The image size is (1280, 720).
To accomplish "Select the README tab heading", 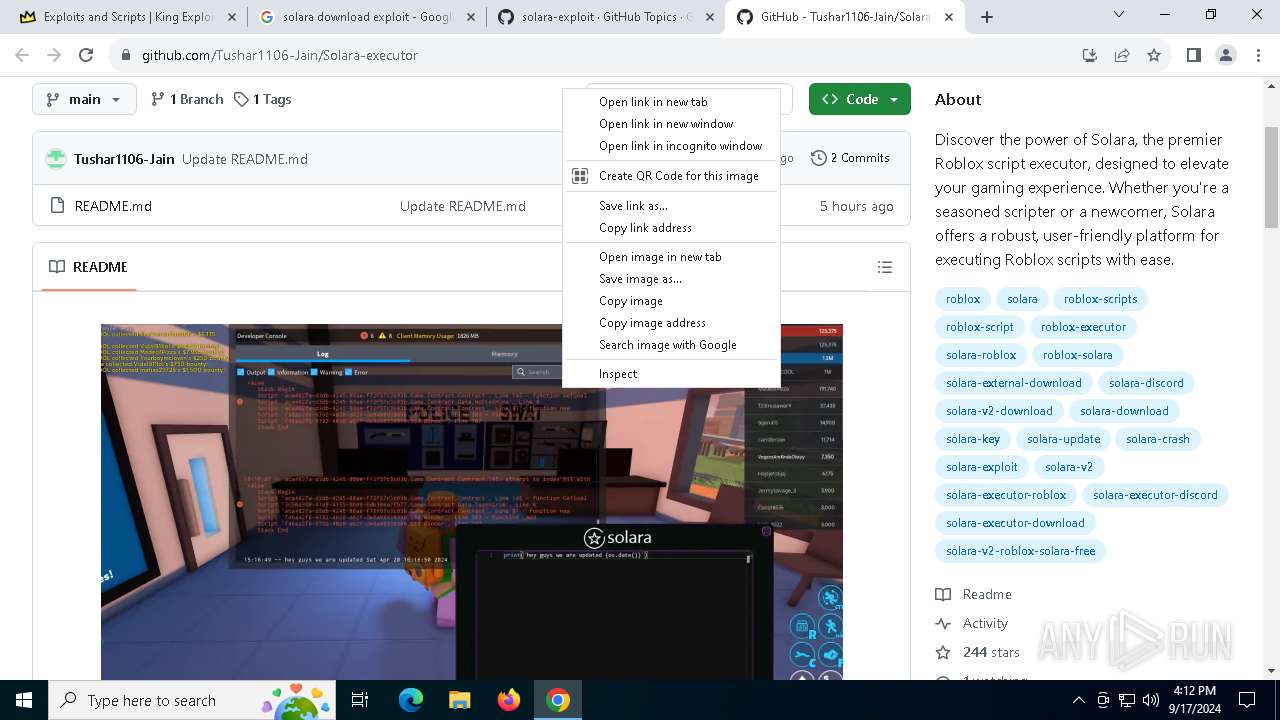I will click(x=88, y=267).
